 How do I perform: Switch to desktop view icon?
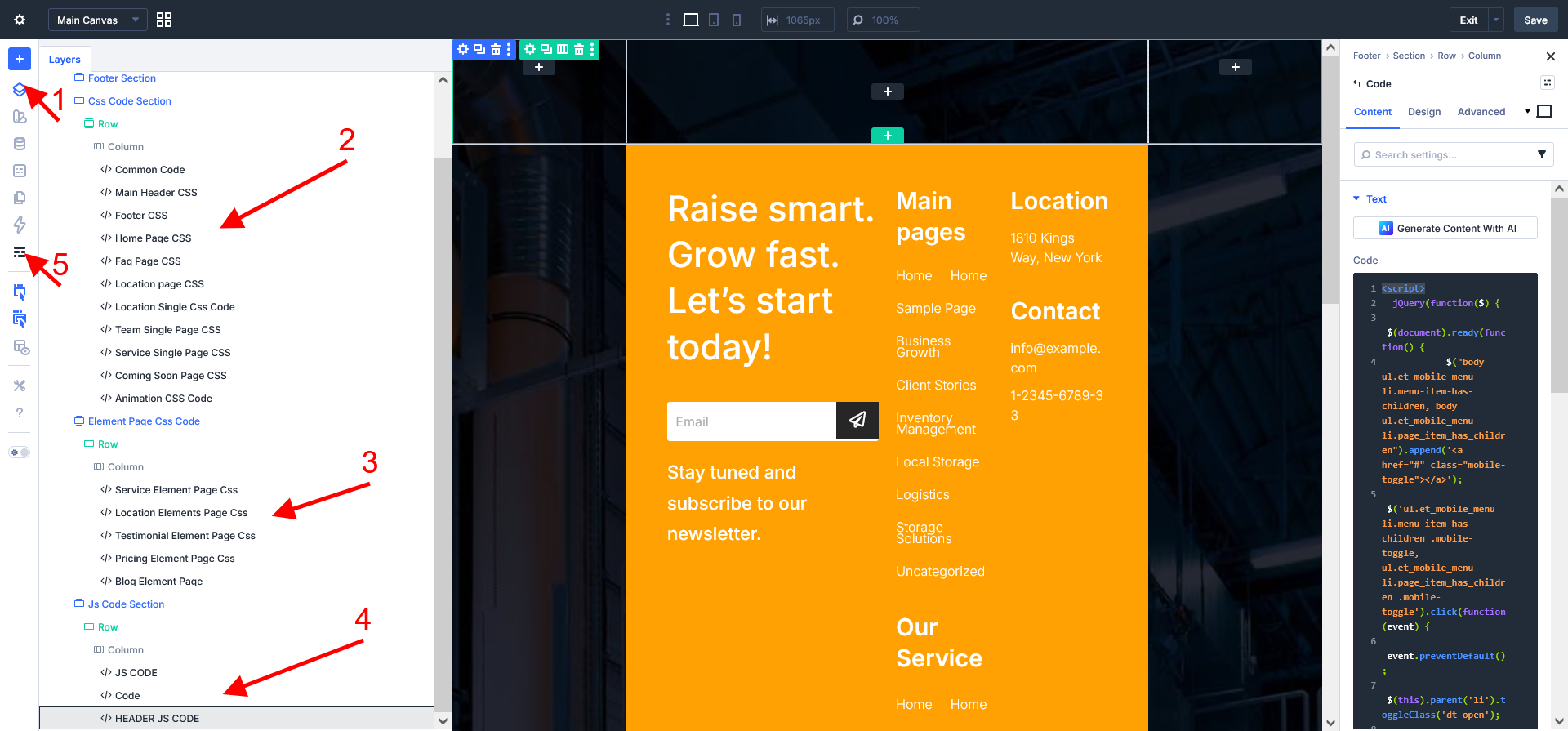click(x=691, y=20)
